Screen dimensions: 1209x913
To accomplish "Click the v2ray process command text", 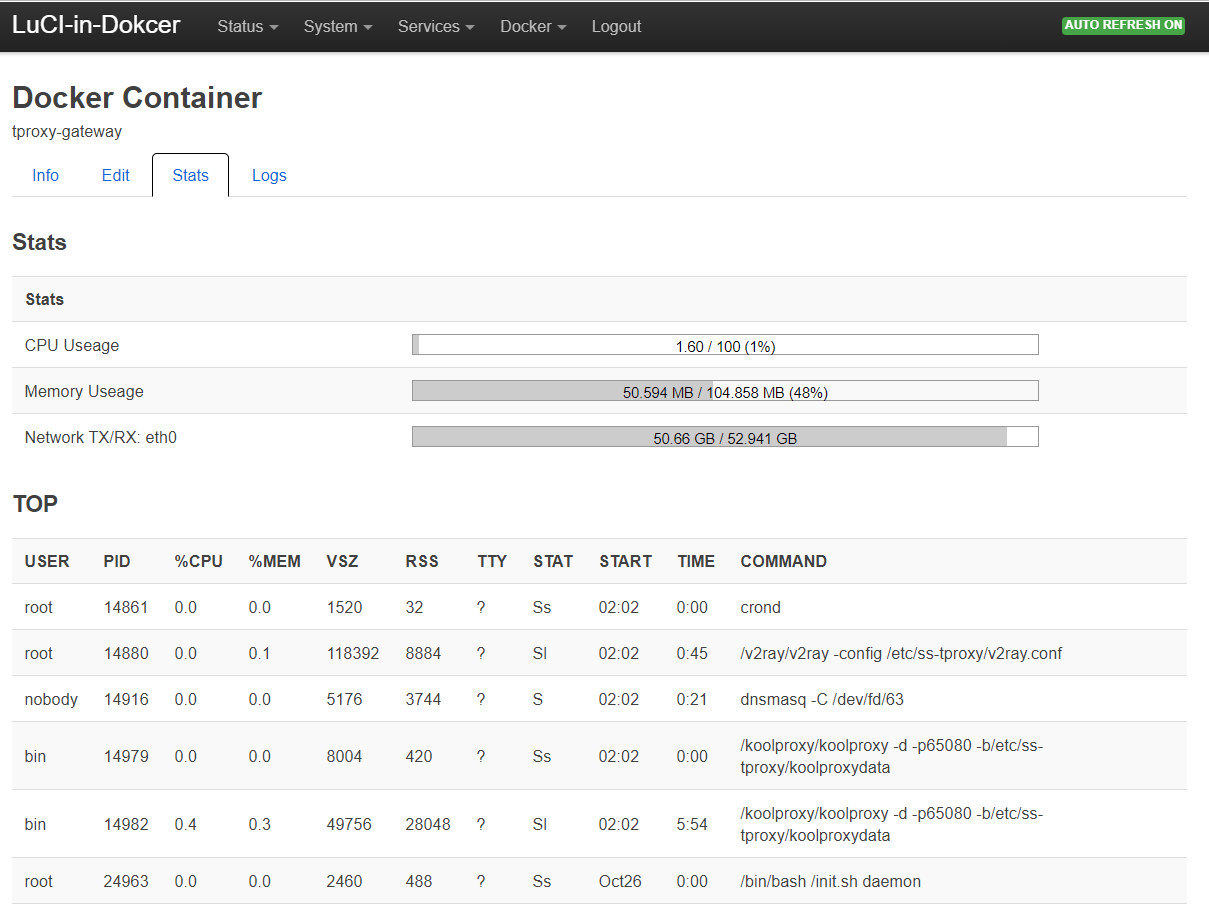I will click(x=900, y=653).
